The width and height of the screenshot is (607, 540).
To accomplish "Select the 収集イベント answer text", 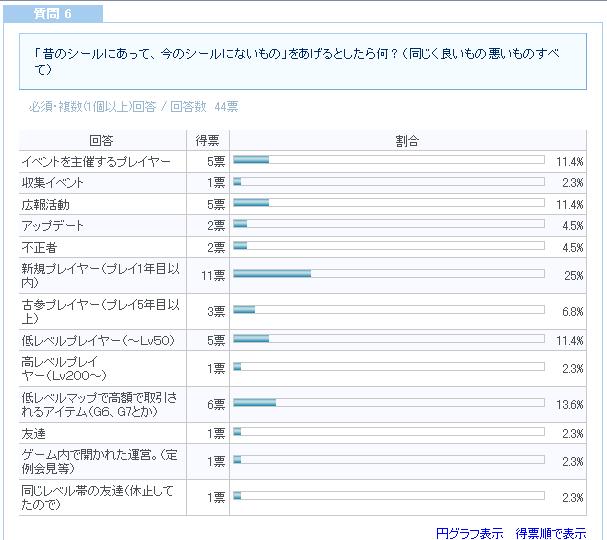I will point(53,183).
